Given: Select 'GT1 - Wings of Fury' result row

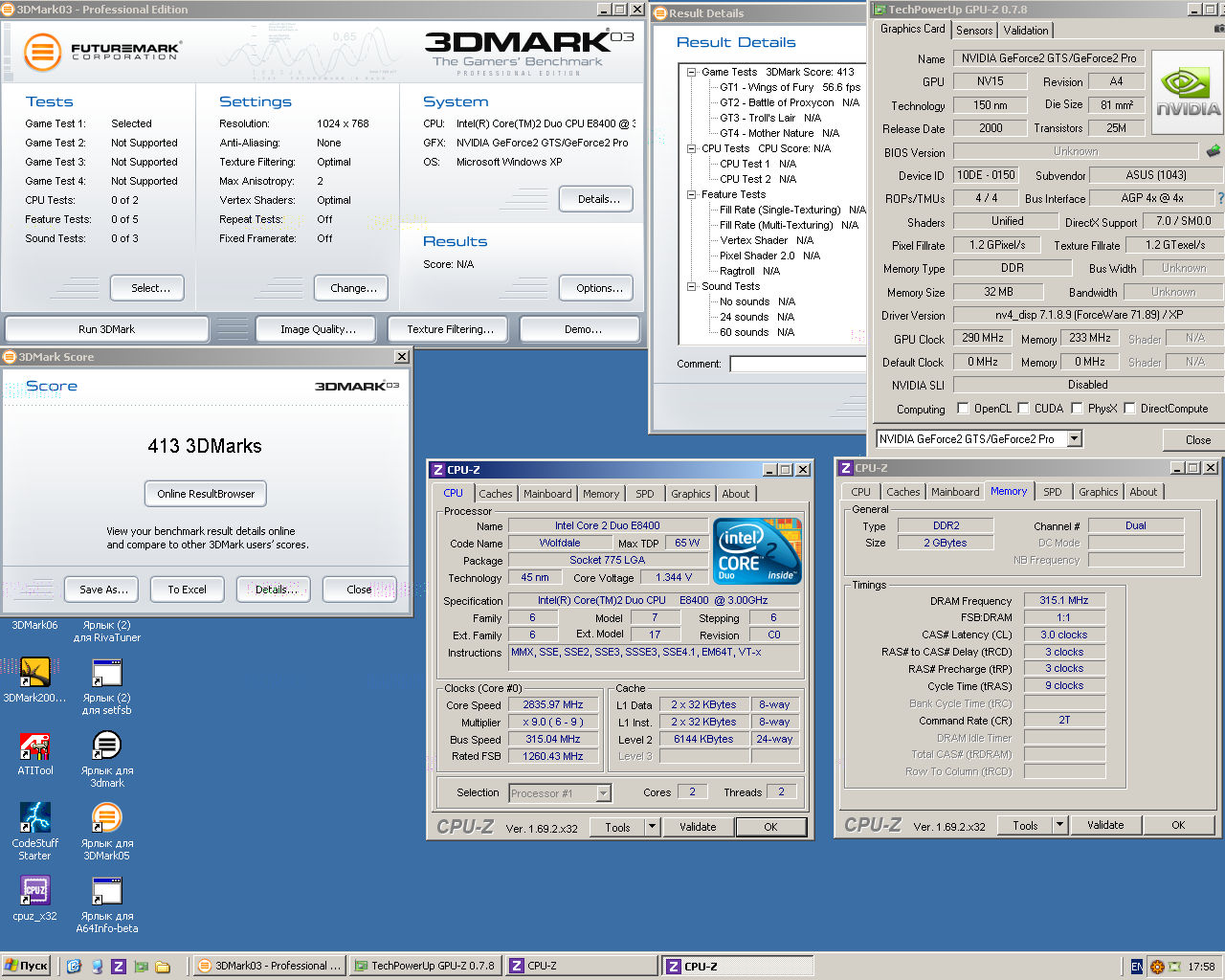Looking at the screenshot, I should pos(790,87).
